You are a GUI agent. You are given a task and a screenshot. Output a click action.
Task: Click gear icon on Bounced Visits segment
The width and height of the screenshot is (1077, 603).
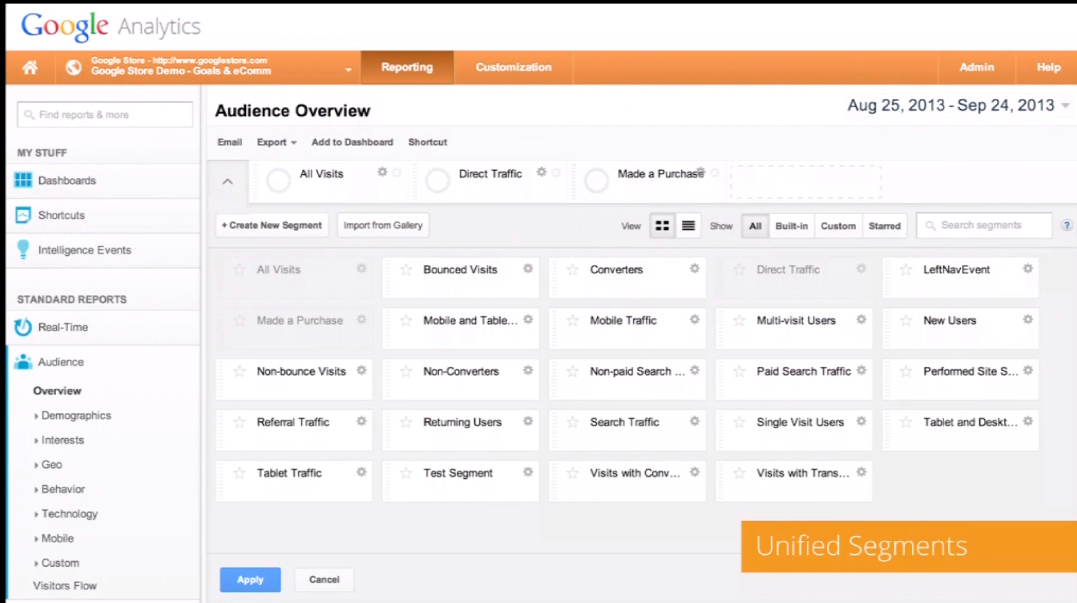point(528,269)
